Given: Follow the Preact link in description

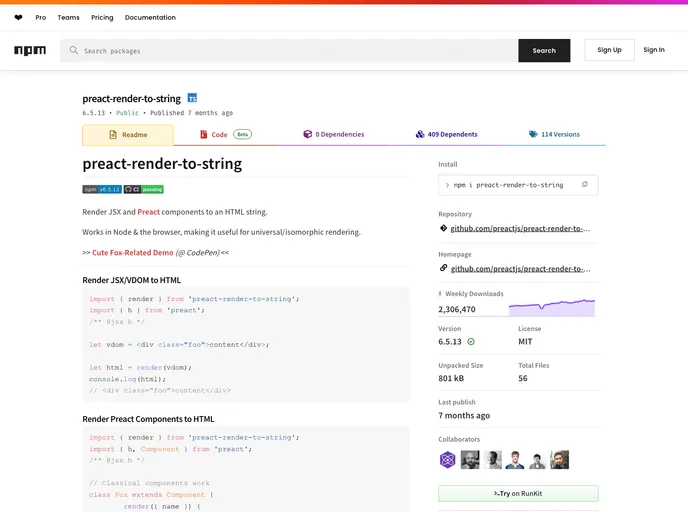Looking at the screenshot, I should tap(149, 212).
